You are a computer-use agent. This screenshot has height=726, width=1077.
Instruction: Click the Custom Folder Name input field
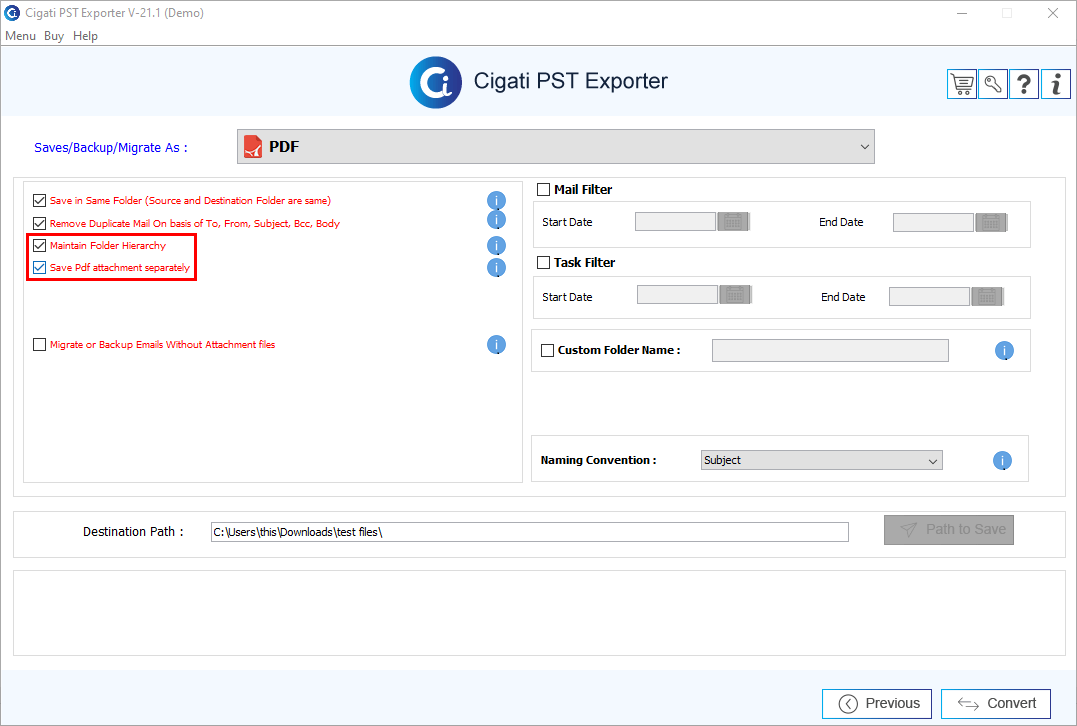click(830, 350)
